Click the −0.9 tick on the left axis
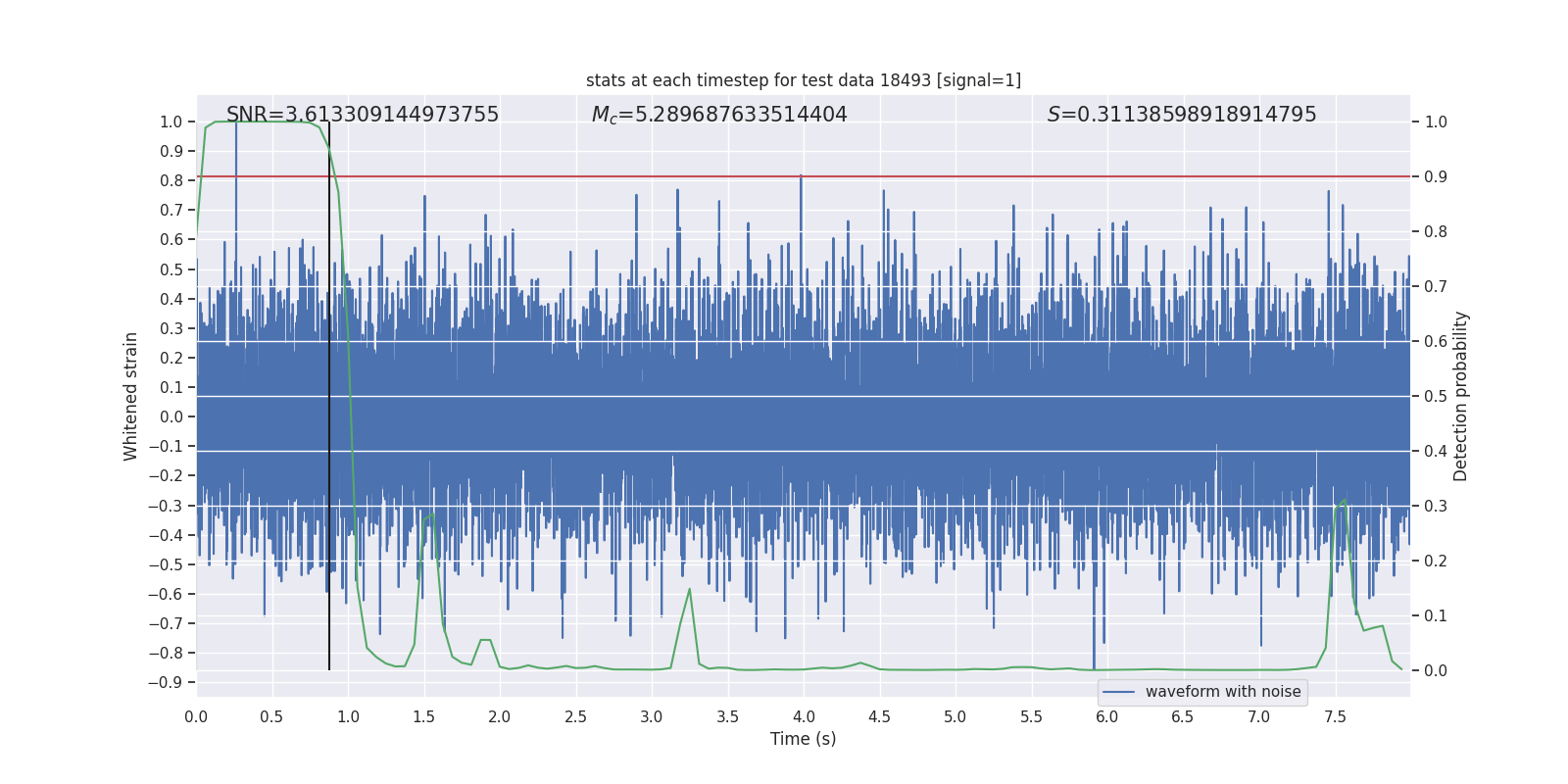The height and width of the screenshot is (784, 1568). pos(171,682)
